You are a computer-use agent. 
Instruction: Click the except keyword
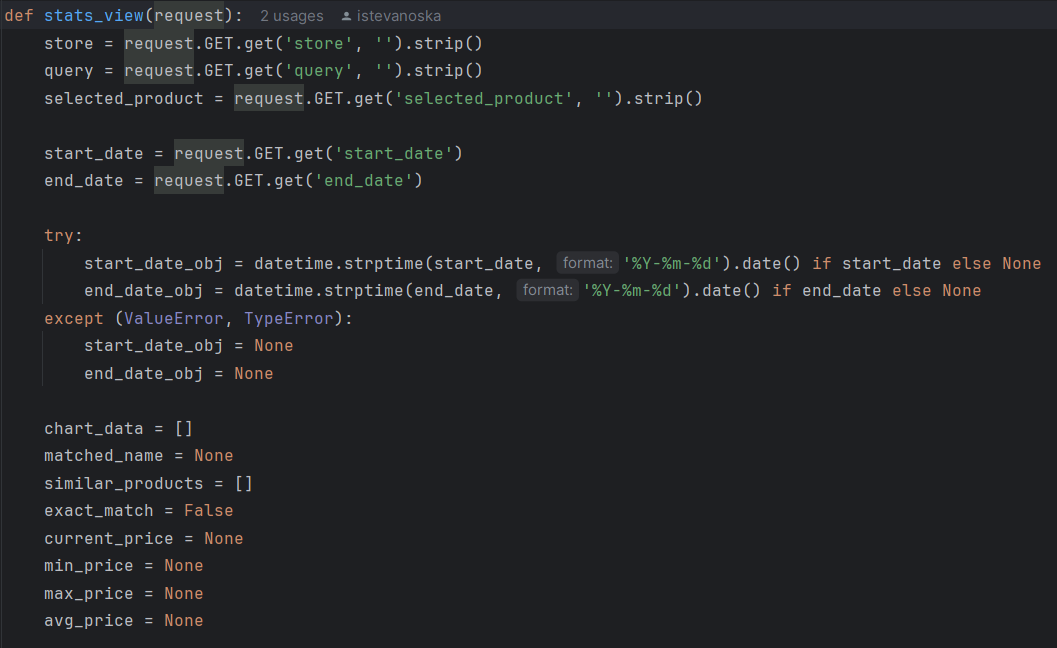(73, 318)
